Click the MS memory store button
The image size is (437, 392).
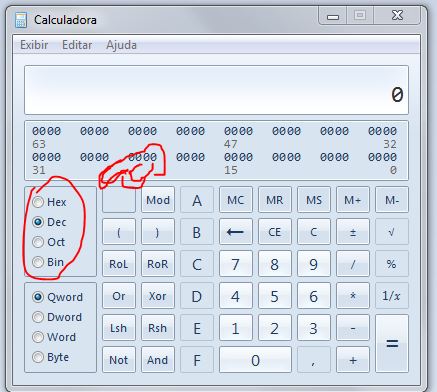(314, 200)
